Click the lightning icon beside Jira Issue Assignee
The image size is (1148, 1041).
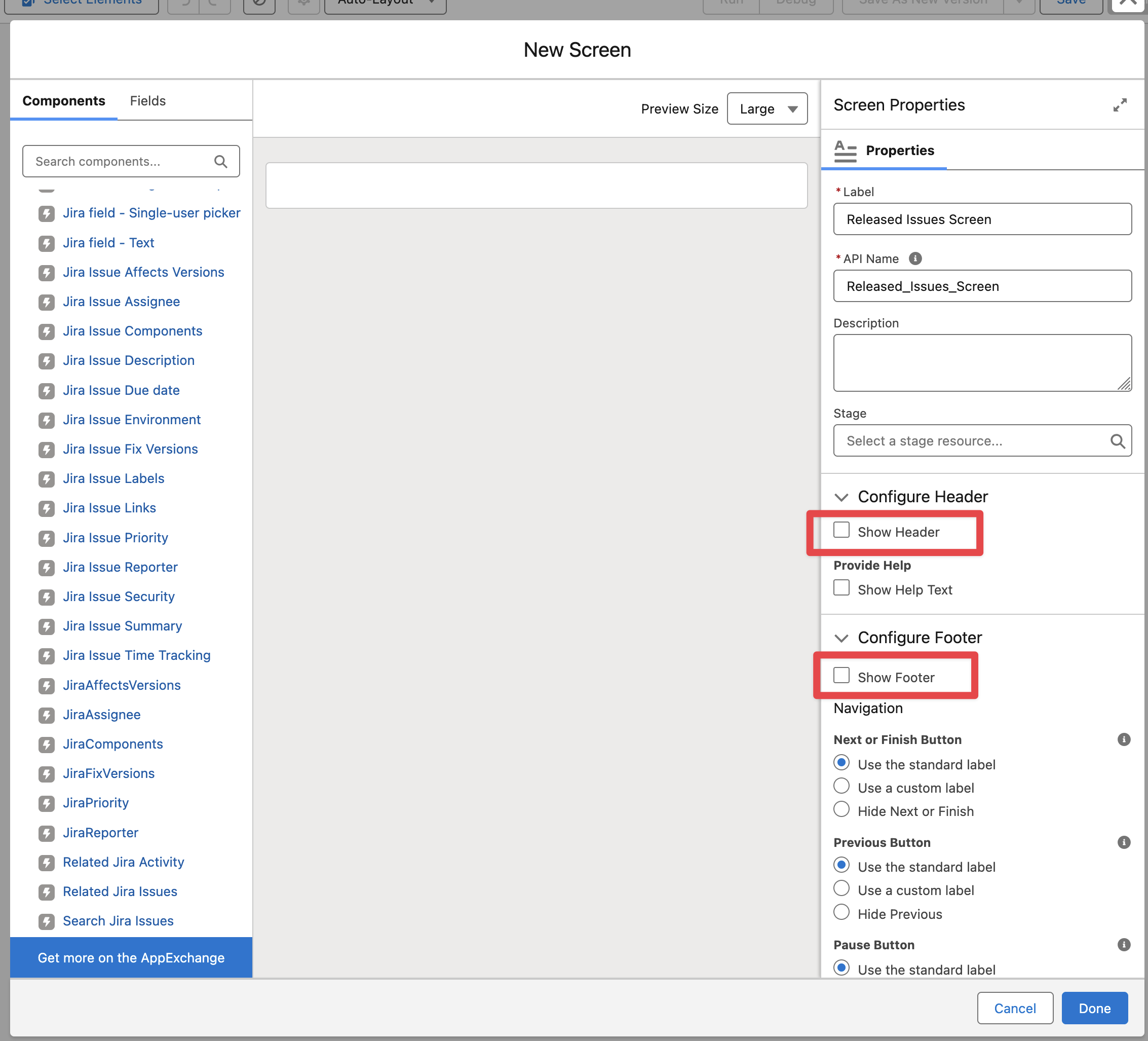(47, 302)
